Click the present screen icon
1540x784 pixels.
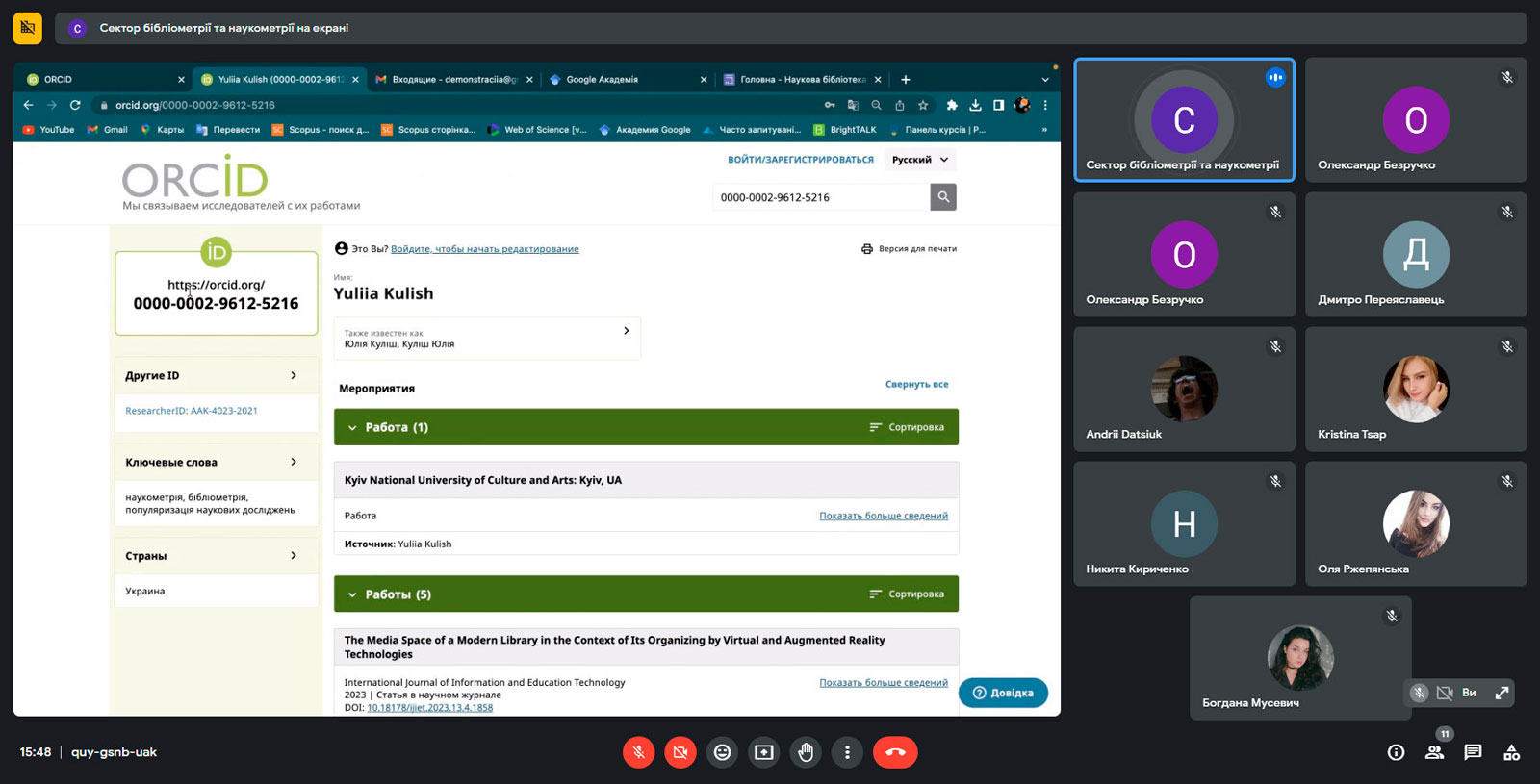click(x=764, y=752)
